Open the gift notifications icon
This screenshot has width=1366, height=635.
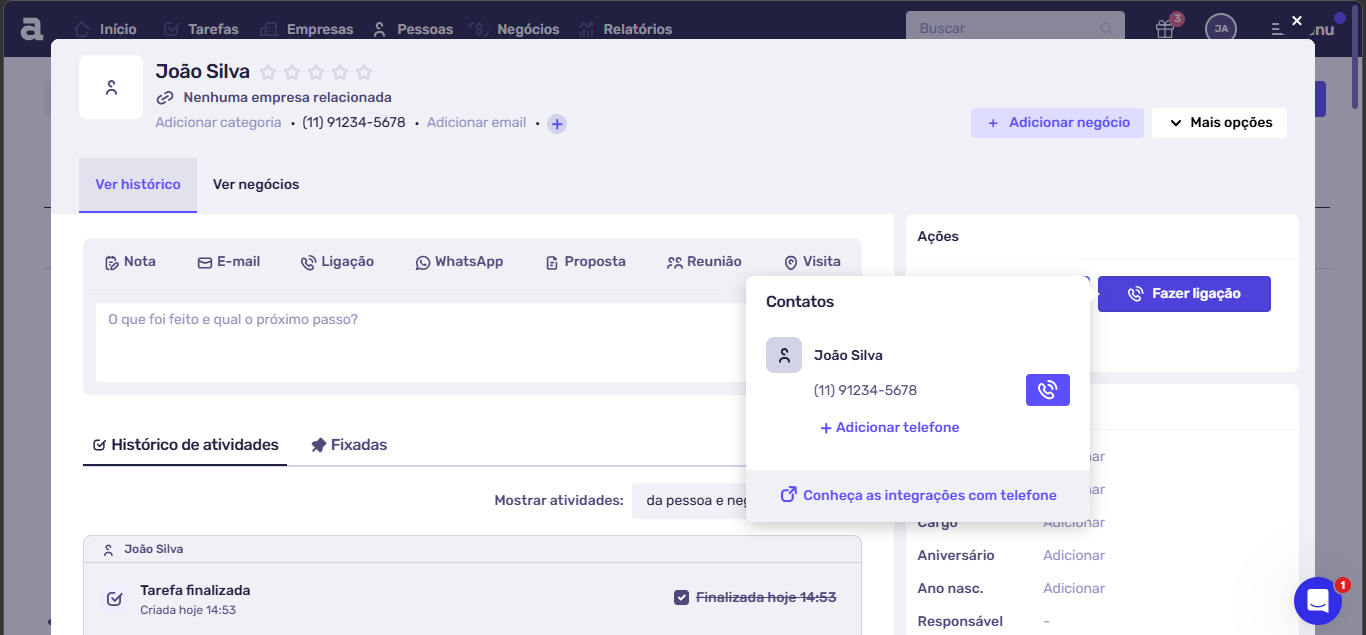[1164, 29]
